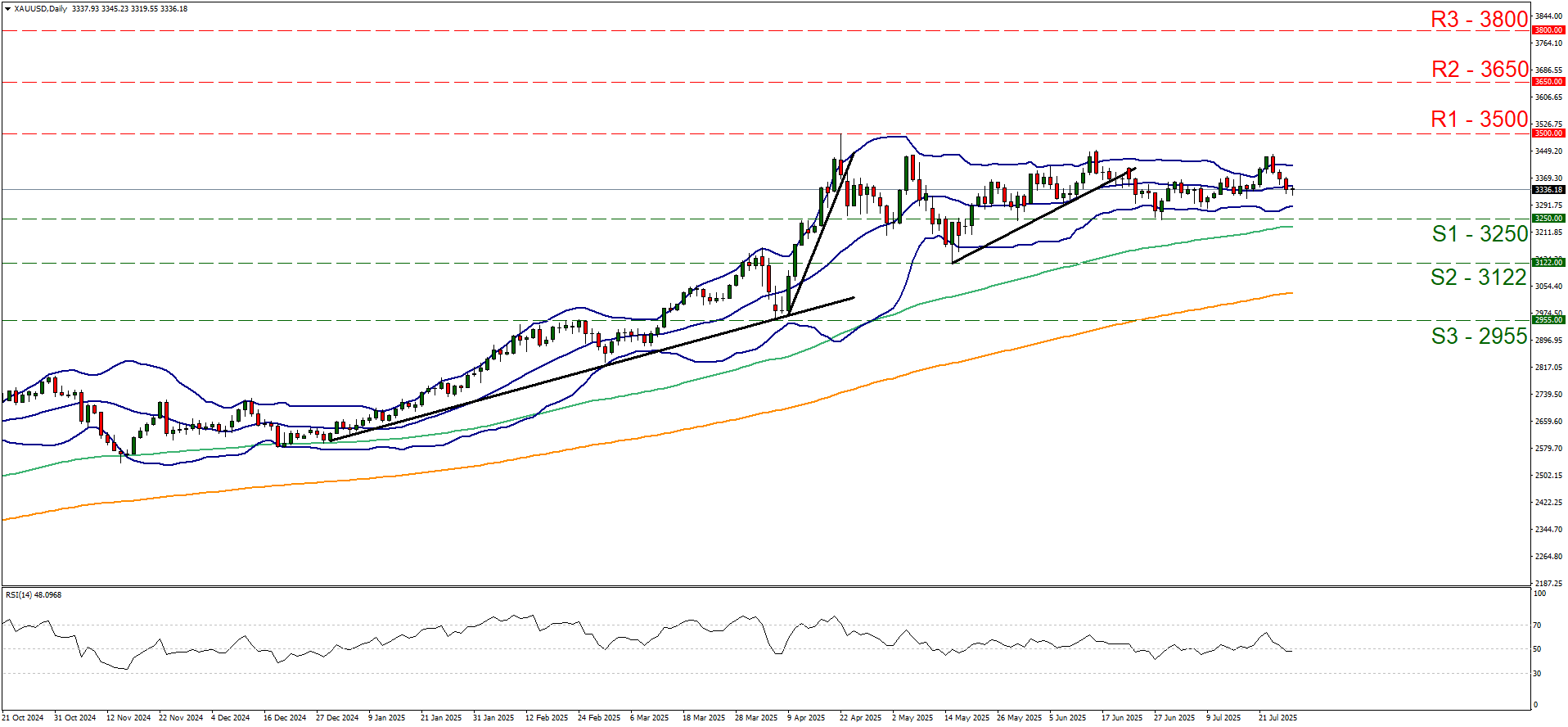1568x727 pixels.
Task: Click the 2579.70 price axis value
Action: click(1548, 449)
